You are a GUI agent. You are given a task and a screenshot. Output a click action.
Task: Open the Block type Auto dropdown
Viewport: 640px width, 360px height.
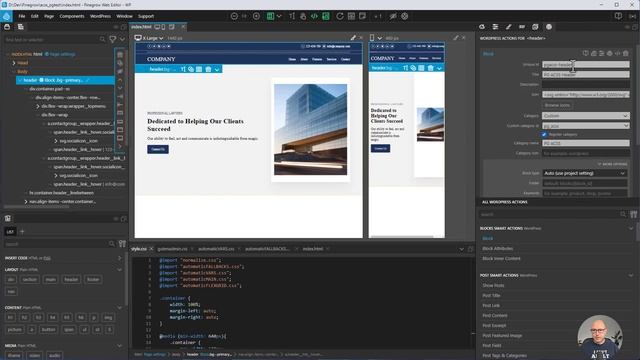584,173
